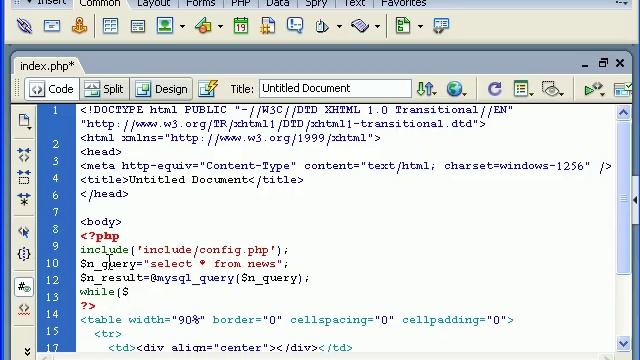Switch to the PHP insert tab

tap(241, 3)
